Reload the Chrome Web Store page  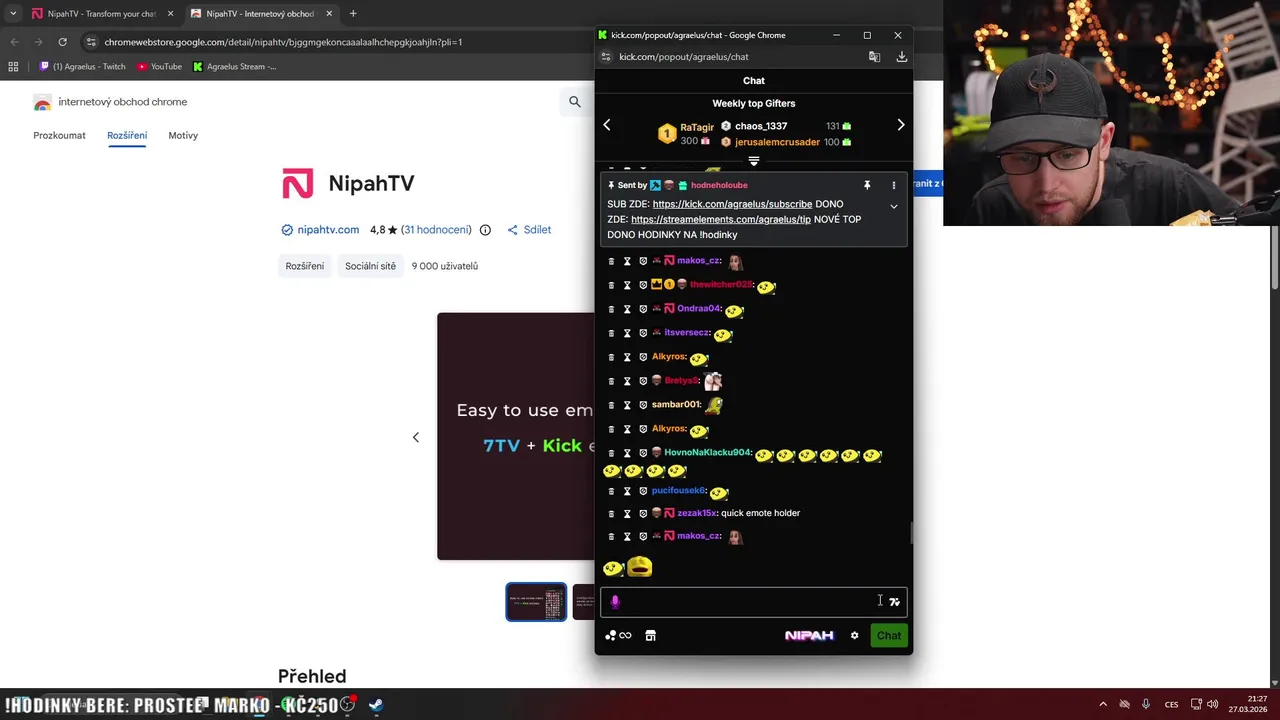pos(62,42)
